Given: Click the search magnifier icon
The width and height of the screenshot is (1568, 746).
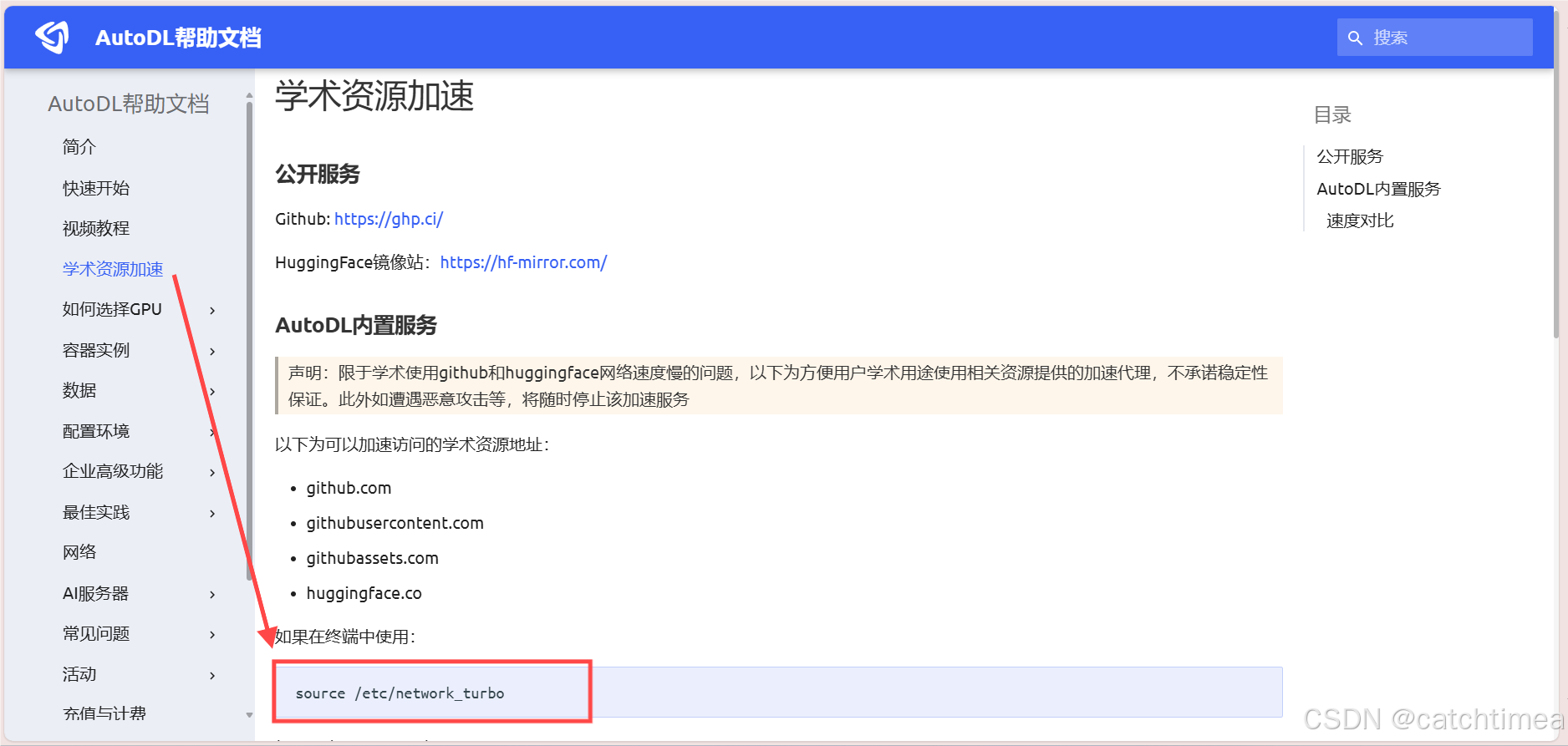Looking at the screenshot, I should pos(1356,38).
